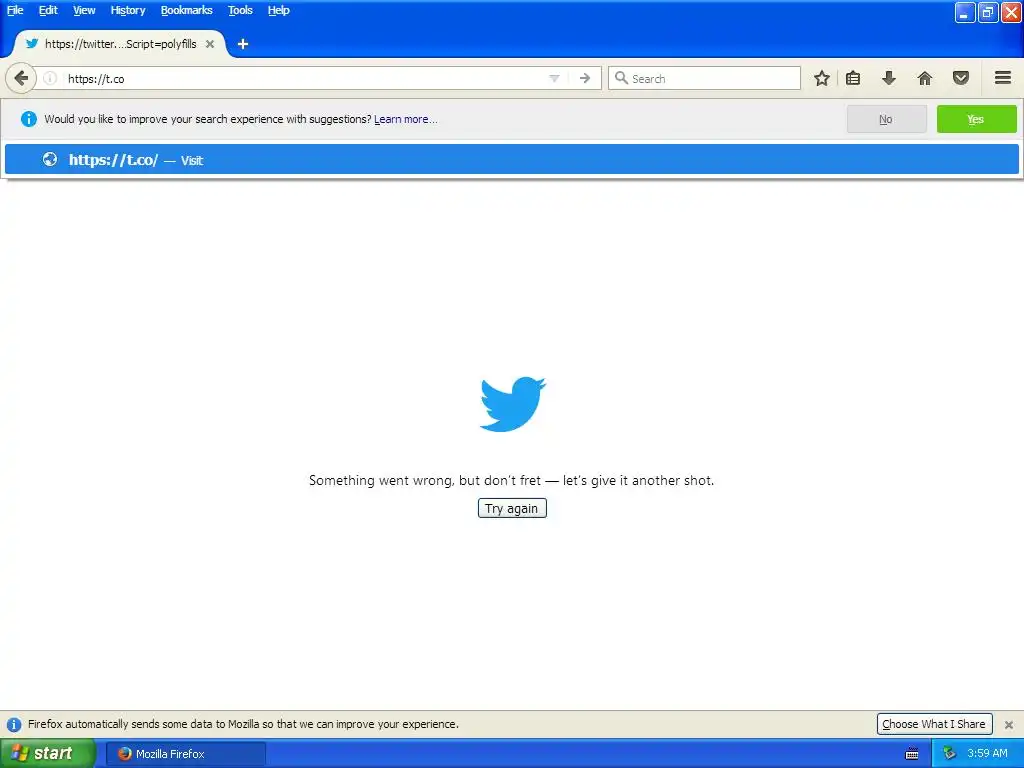The image size is (1024, 768).
Task: Close the Twitter tab
Action: click(x=210, y=44)
